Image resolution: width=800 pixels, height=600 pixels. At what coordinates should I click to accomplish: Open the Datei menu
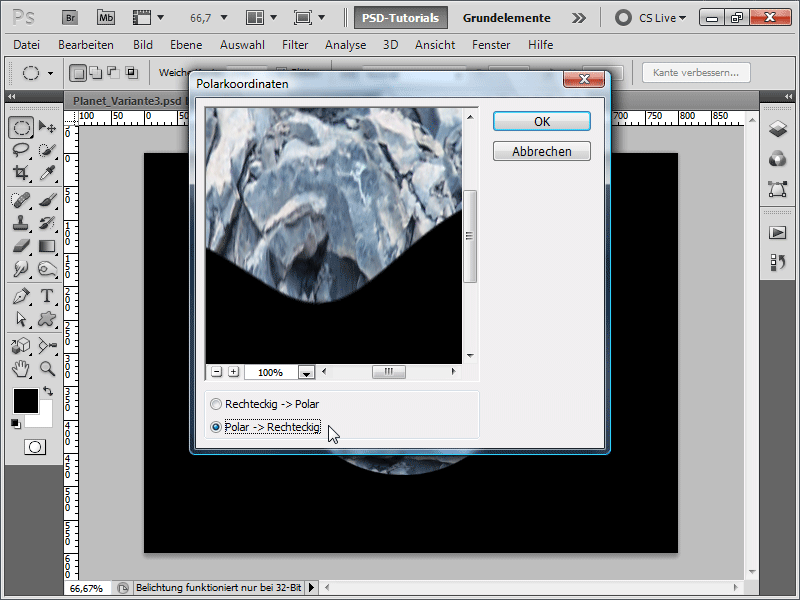(27, 45)
